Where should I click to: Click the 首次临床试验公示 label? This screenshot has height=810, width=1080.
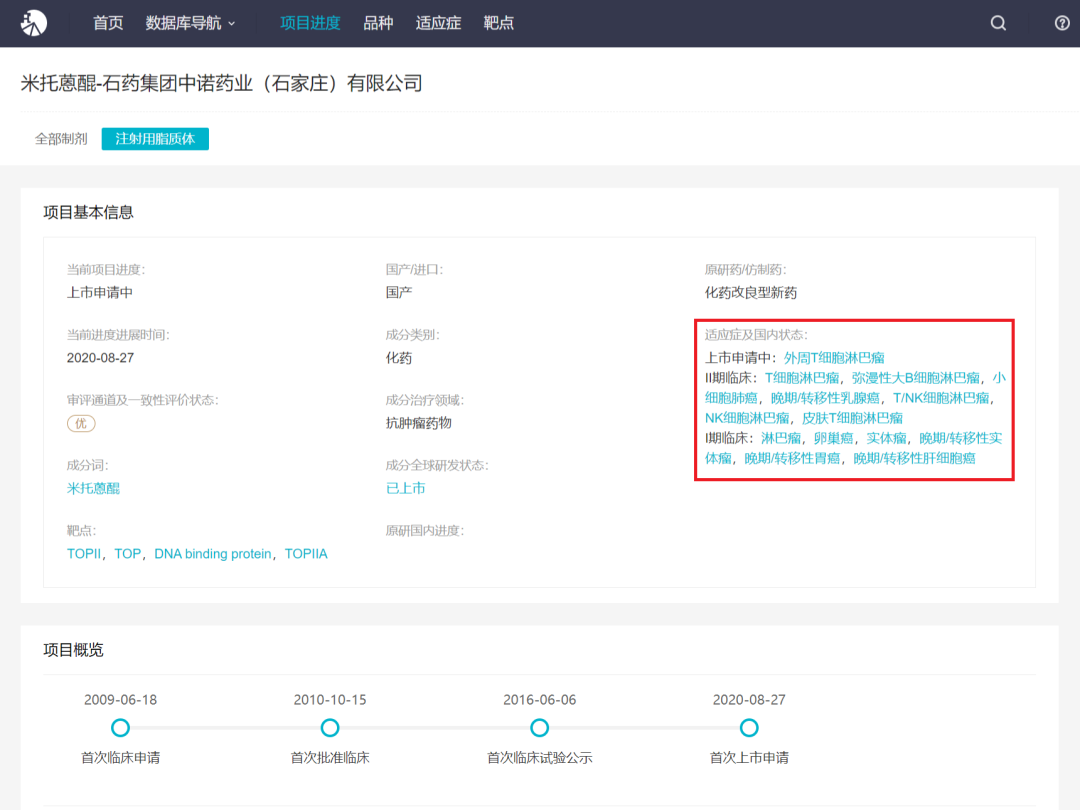click(x=539, y=758)
